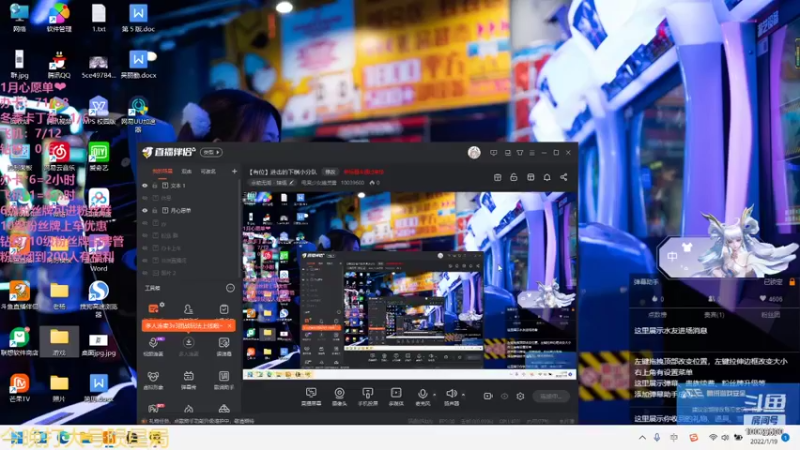Screen dimensions: 800x450
Task: Switch to the second scene tab
Action: [x=187, y=171]
